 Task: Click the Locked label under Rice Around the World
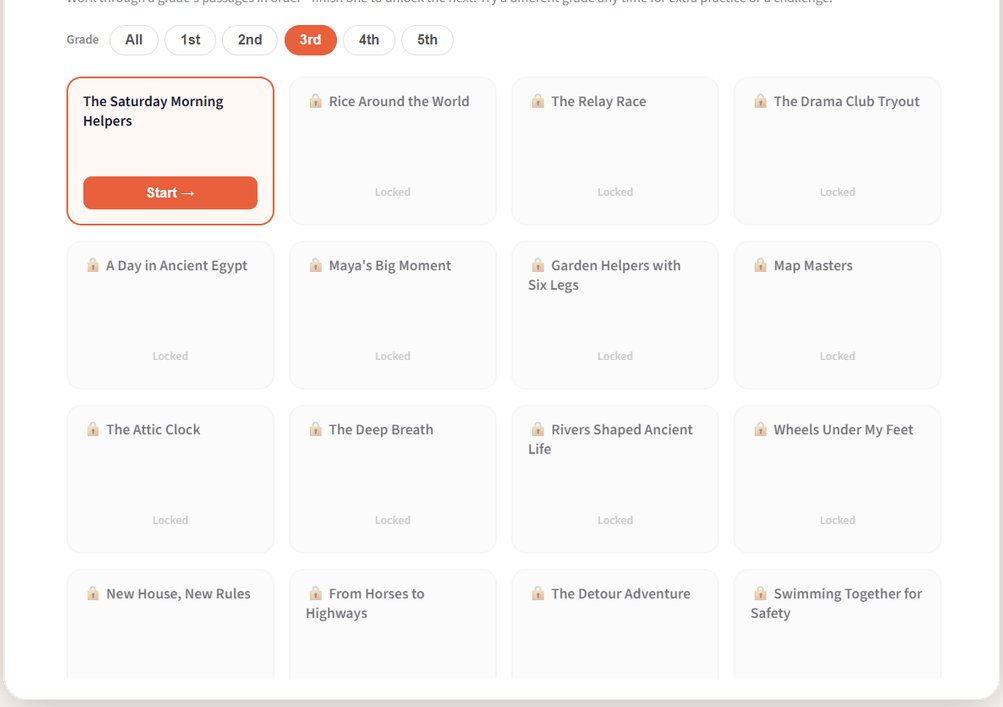coord(393,192)
